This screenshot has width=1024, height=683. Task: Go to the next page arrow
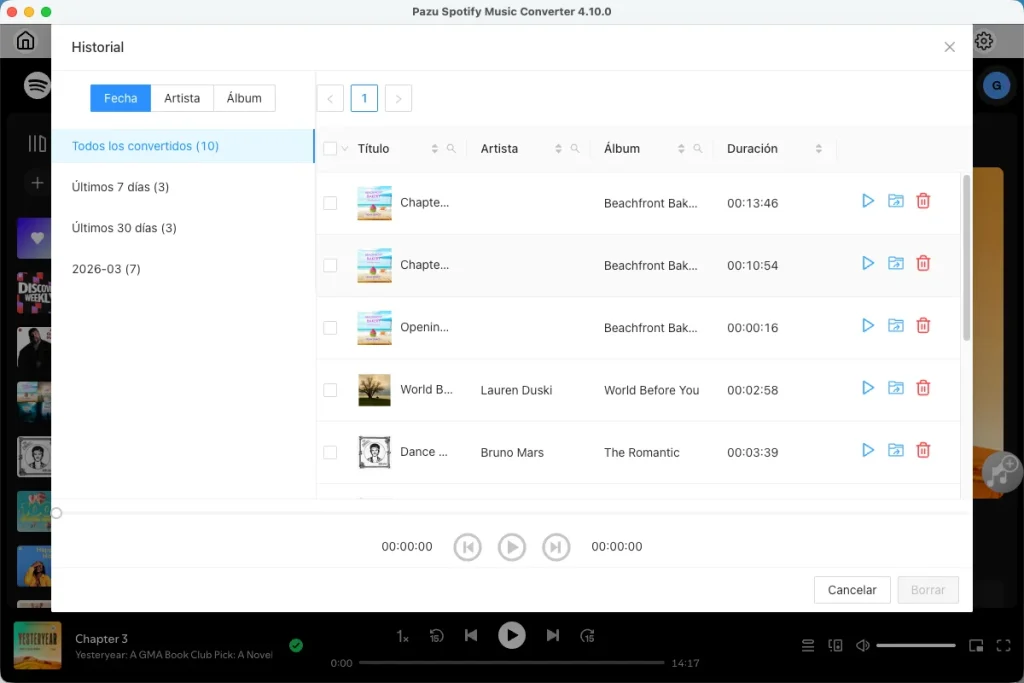(398, 99)
